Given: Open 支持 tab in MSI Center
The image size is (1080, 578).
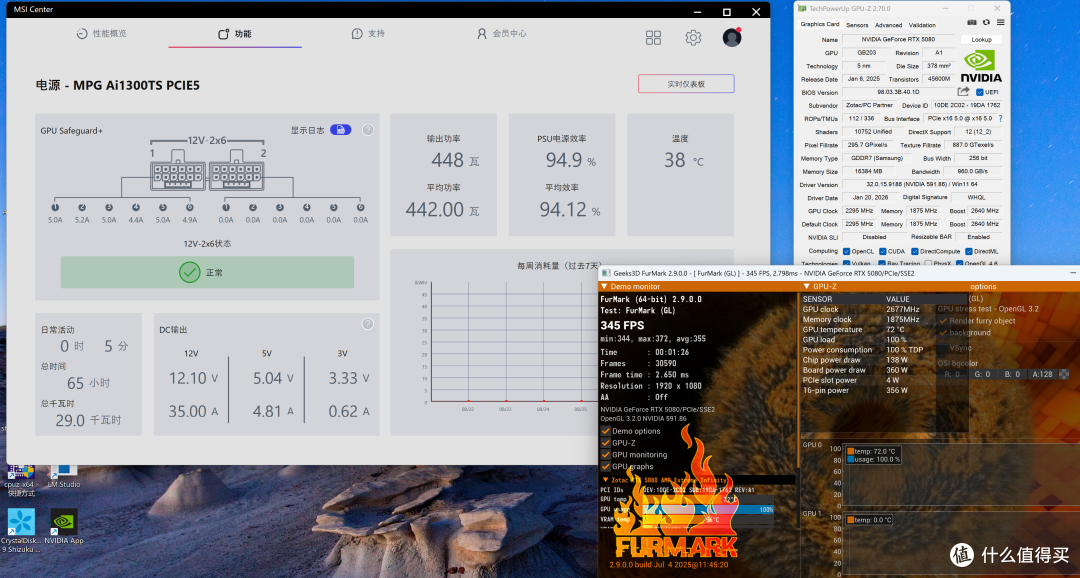Looking at the screenshot, I should (368, 34).
